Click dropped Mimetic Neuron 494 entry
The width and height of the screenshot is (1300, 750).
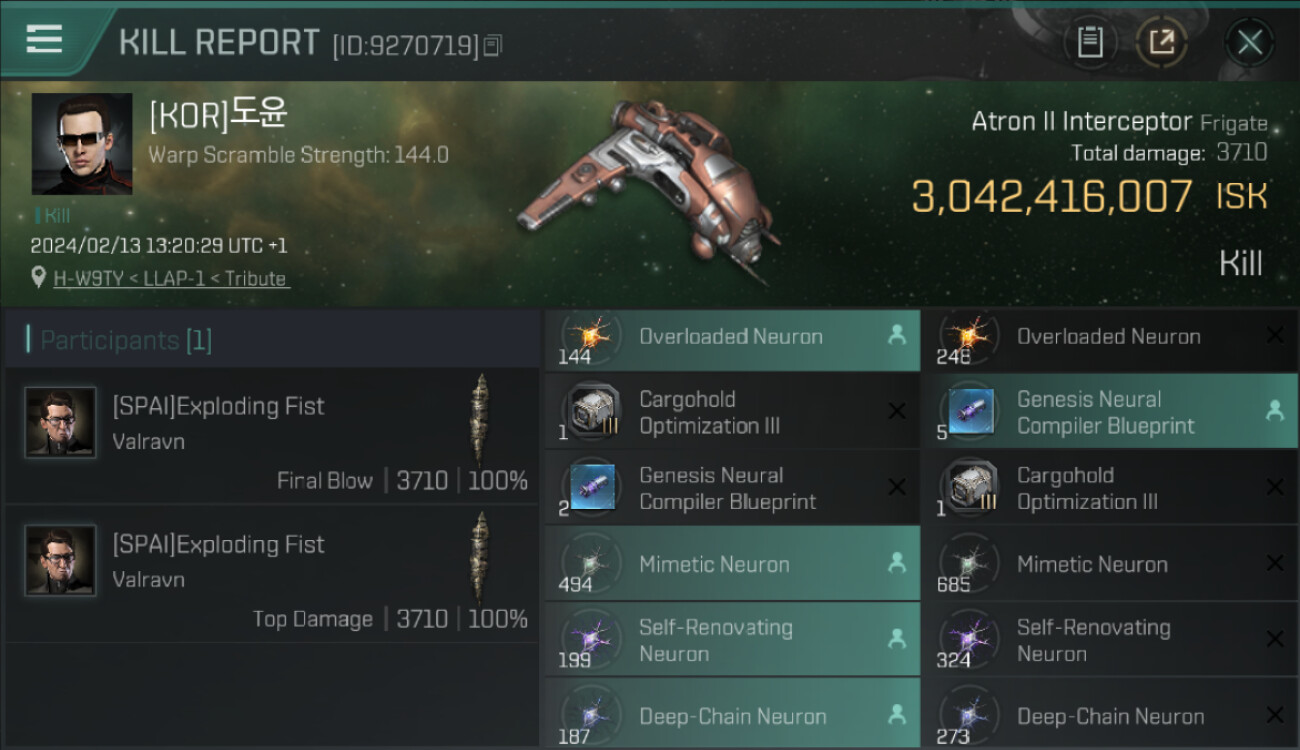pos(731,564)
